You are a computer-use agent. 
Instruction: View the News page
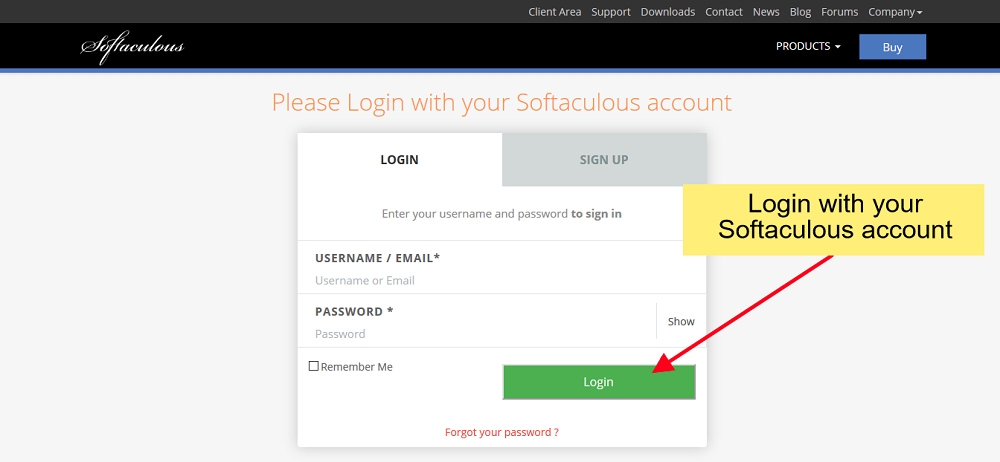point(766,11)
